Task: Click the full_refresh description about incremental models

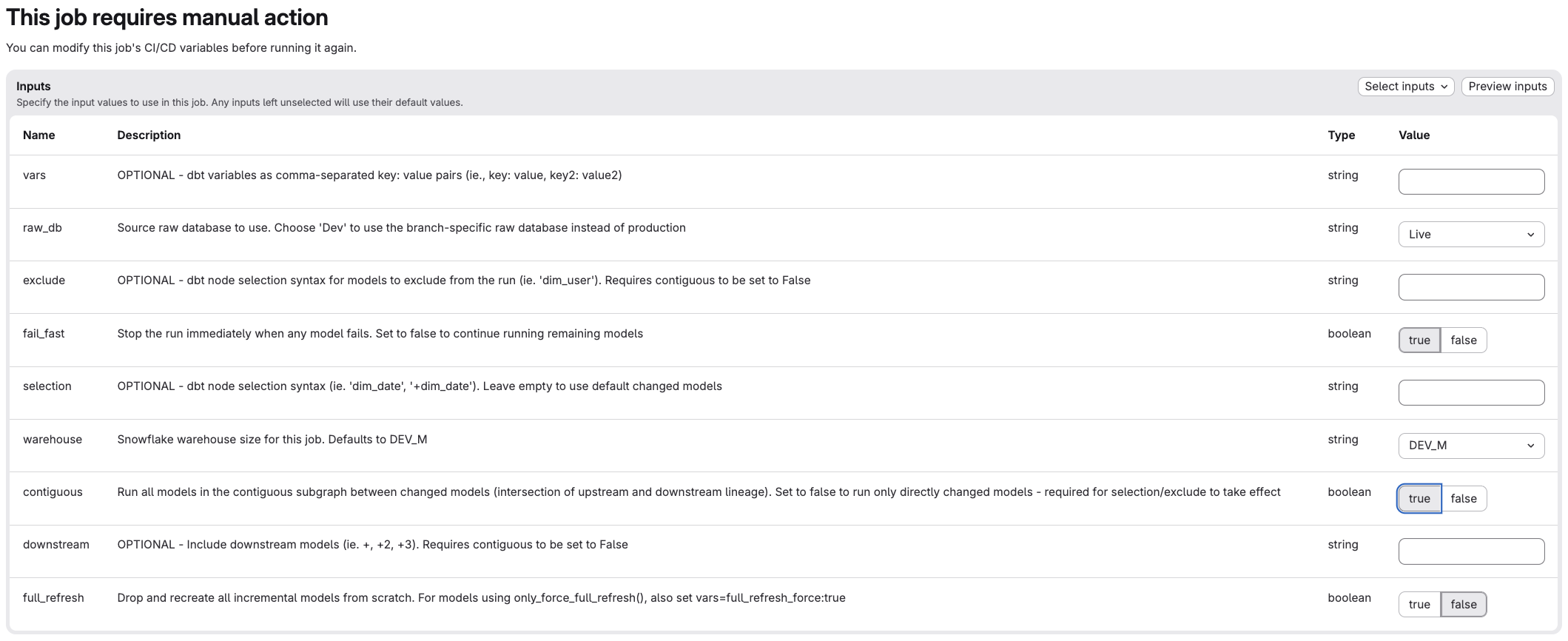Action: point(481,598)
